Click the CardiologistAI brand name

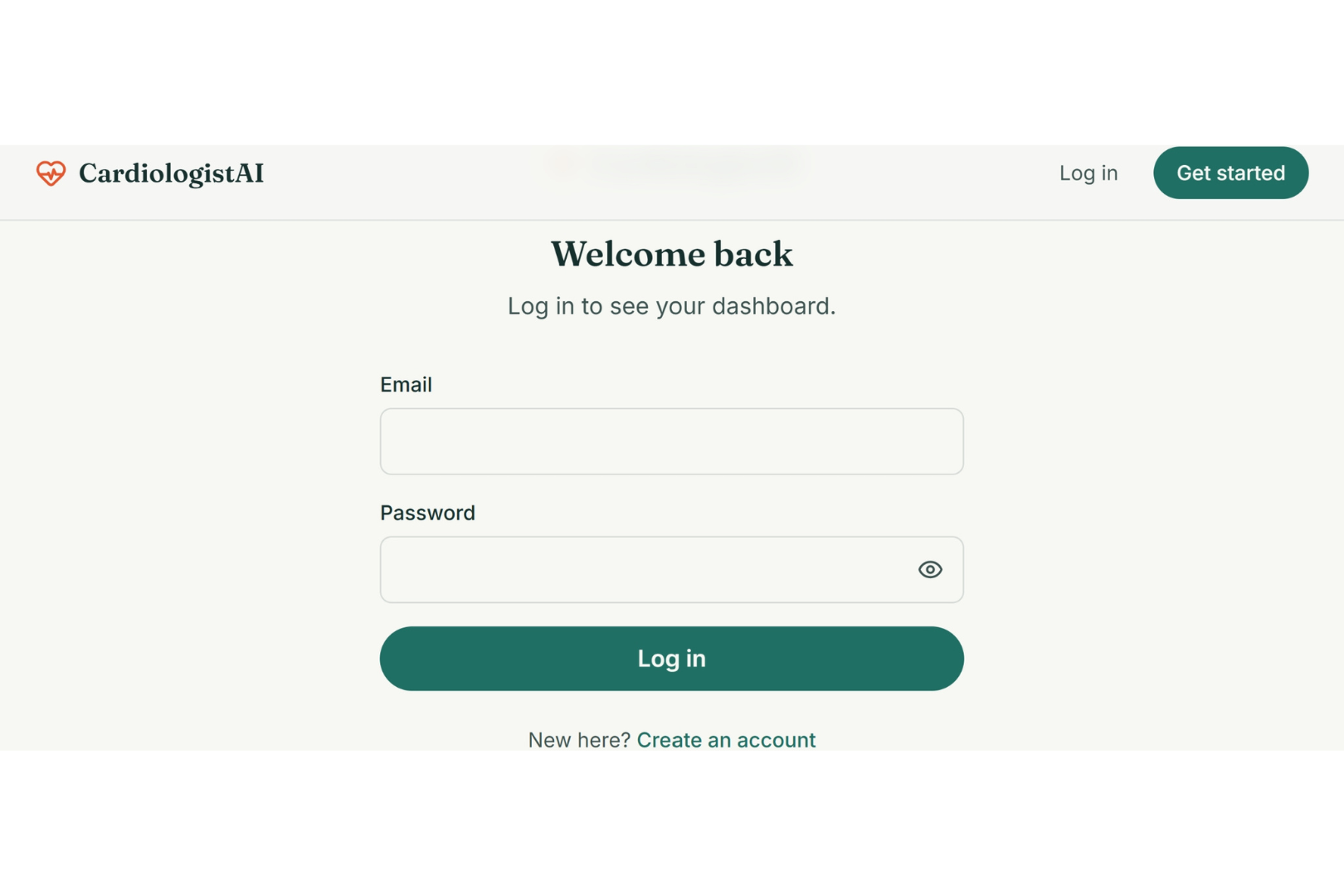click(x=171, y=173)
